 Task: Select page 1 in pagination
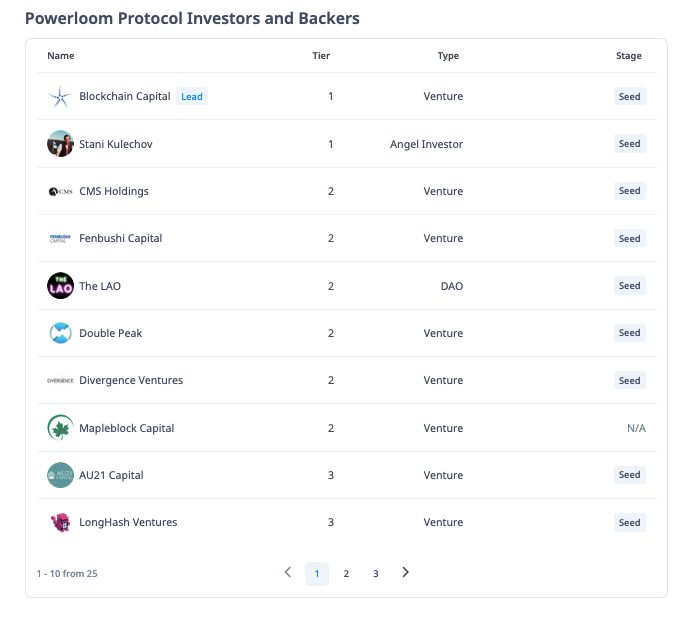[317, 574]
